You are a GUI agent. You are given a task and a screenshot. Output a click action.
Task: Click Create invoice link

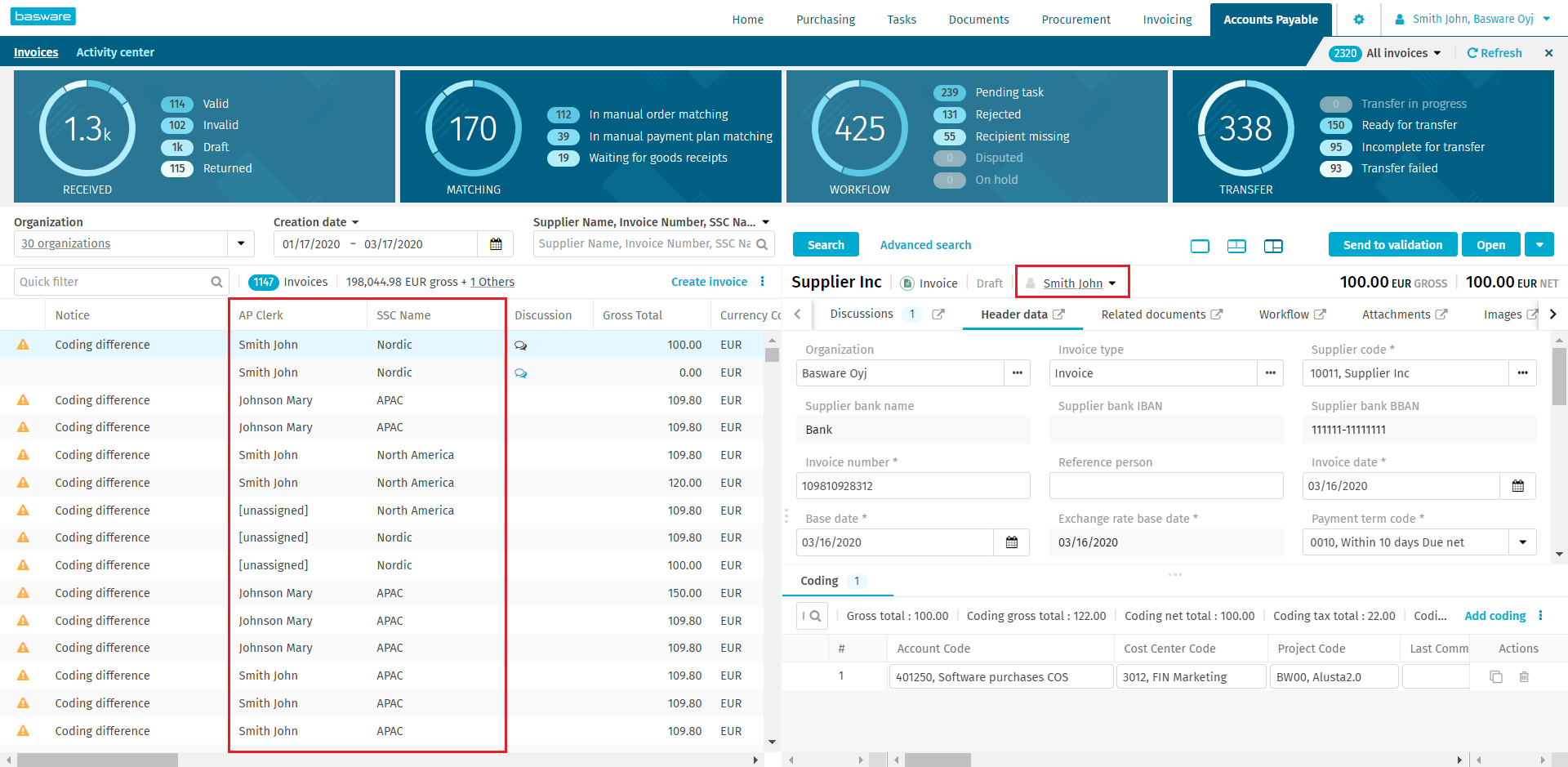click(709, 282)
